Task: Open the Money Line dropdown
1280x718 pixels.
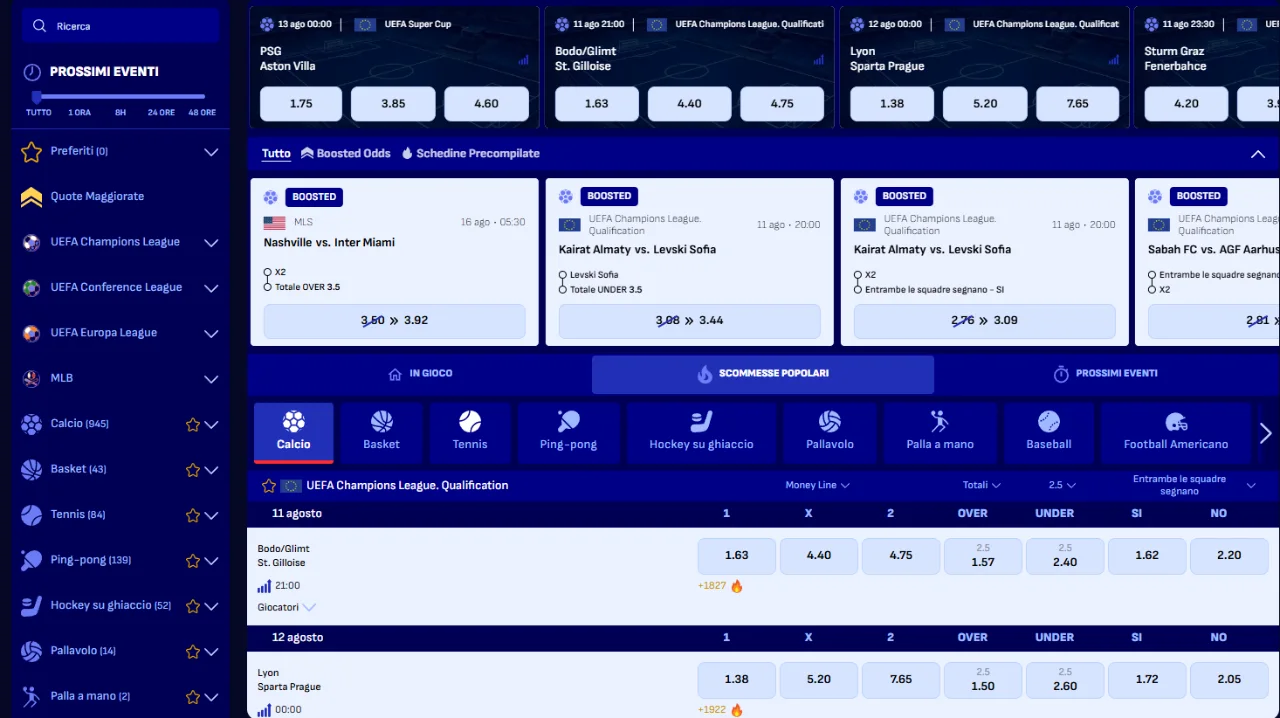Action: point(817,485)
